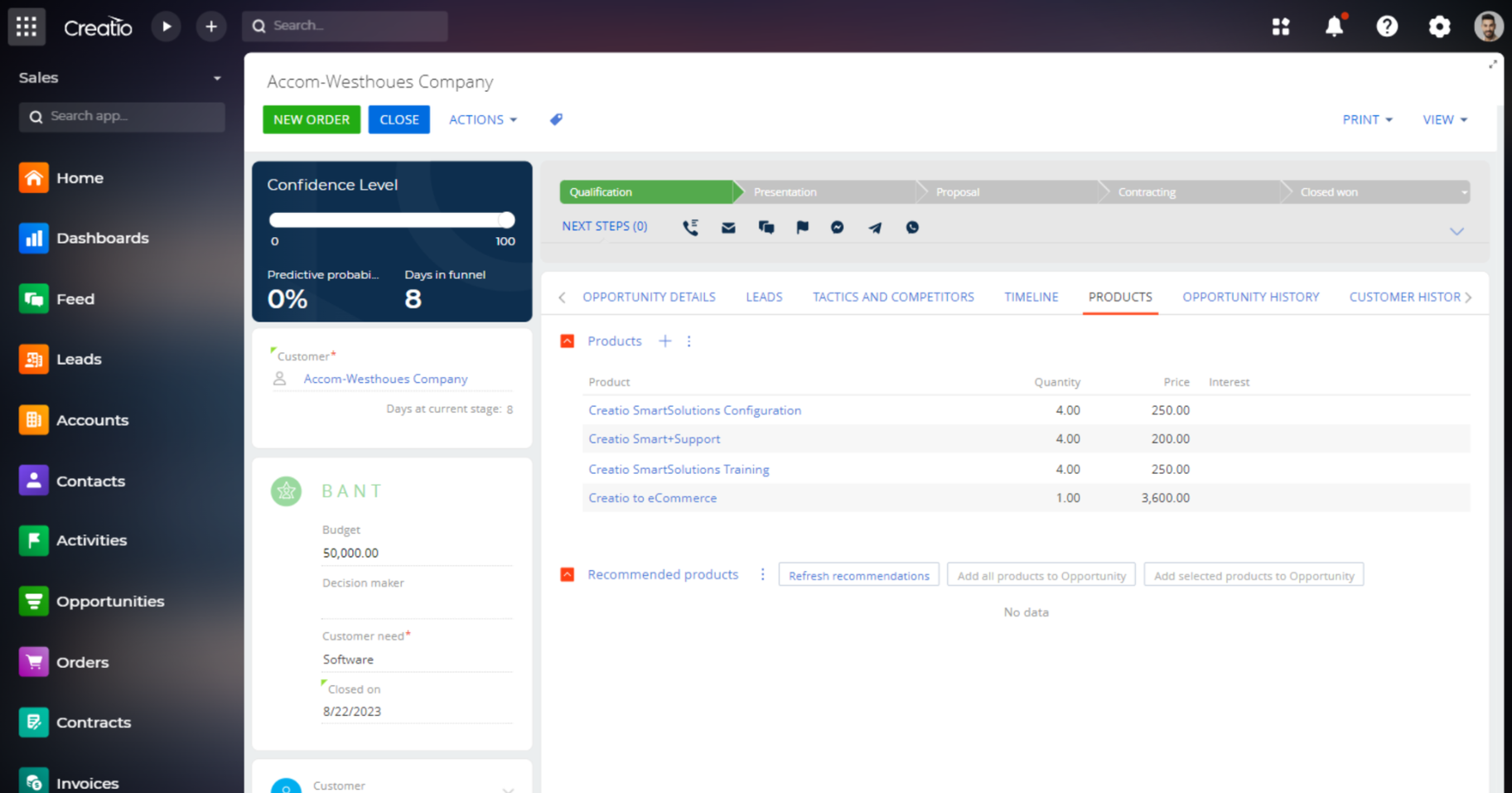Collapse the Products section

[x=568, y=341]
